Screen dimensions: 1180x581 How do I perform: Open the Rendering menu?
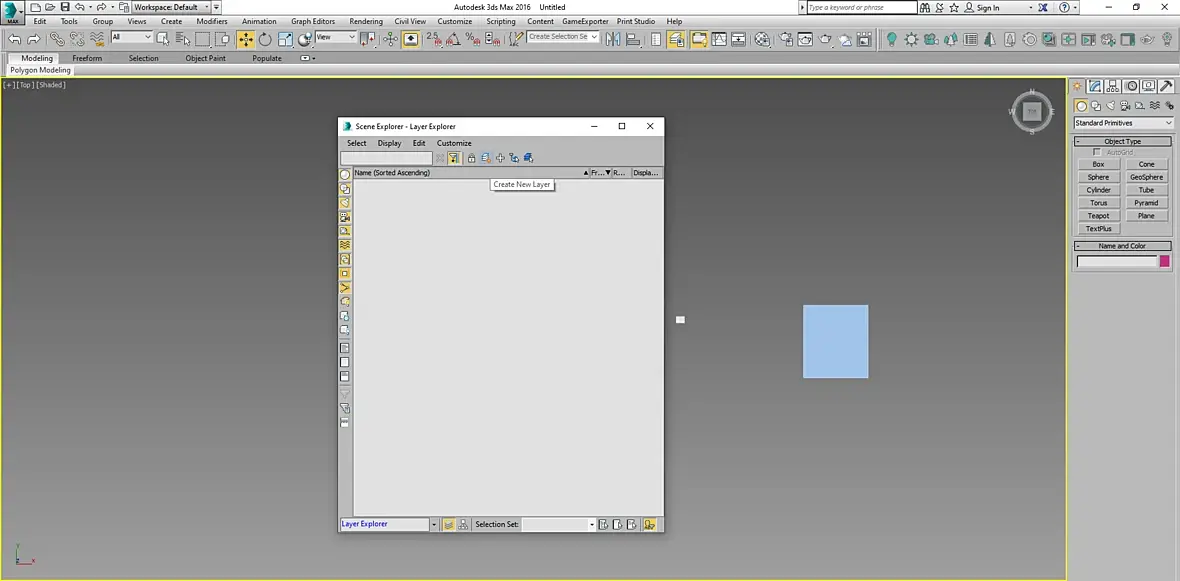[365, 21]
